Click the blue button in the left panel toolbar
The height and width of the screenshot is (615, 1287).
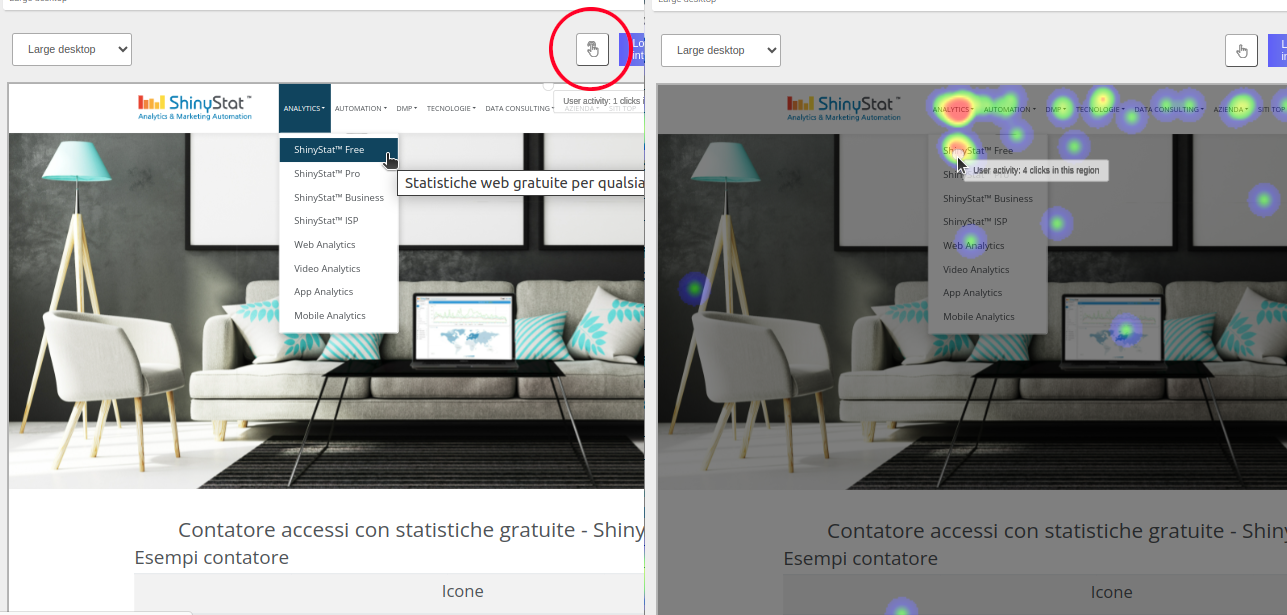[632, 50]
